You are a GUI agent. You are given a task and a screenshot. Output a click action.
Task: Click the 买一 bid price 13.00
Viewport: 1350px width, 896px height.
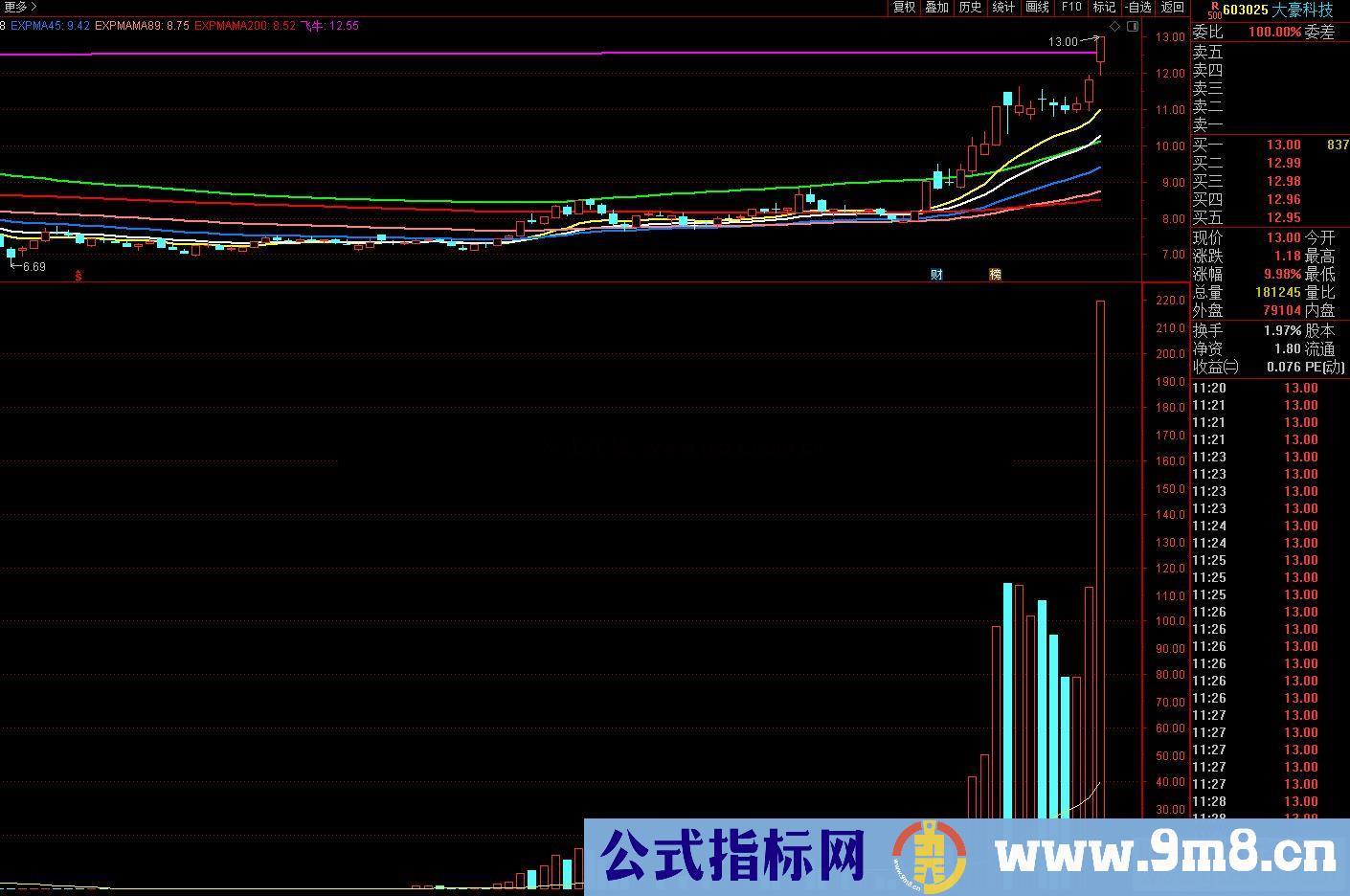[x=1283, y=145]
